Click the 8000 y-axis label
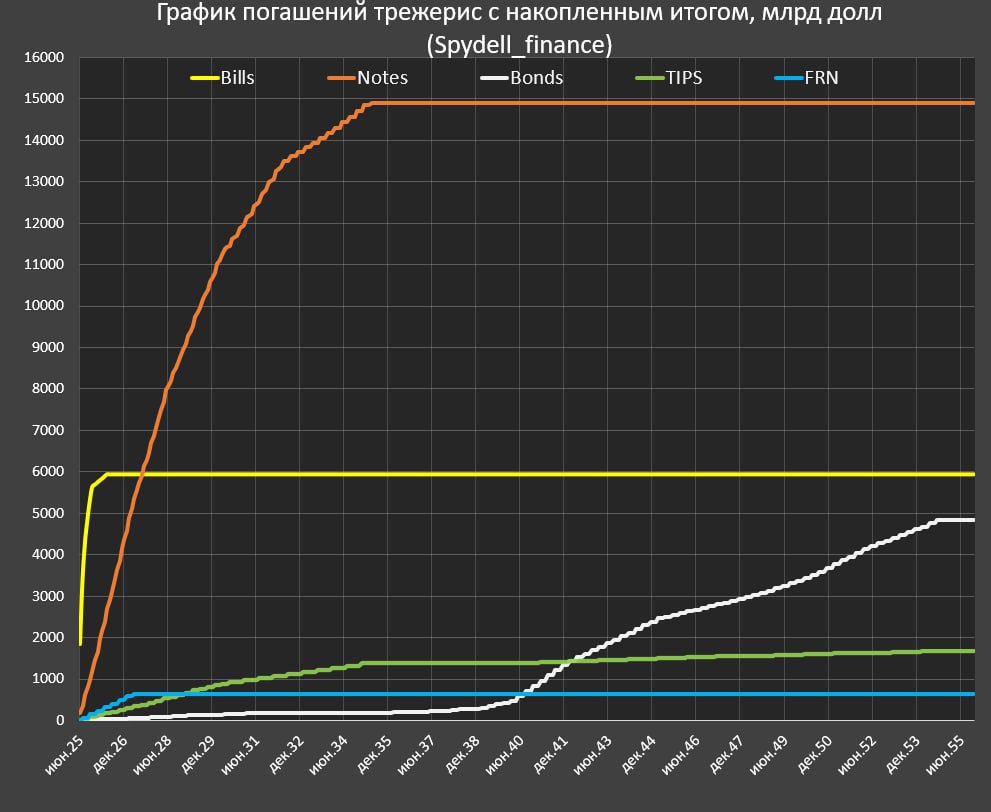Screen dimensions: 991x812 (x=48, y=389)
